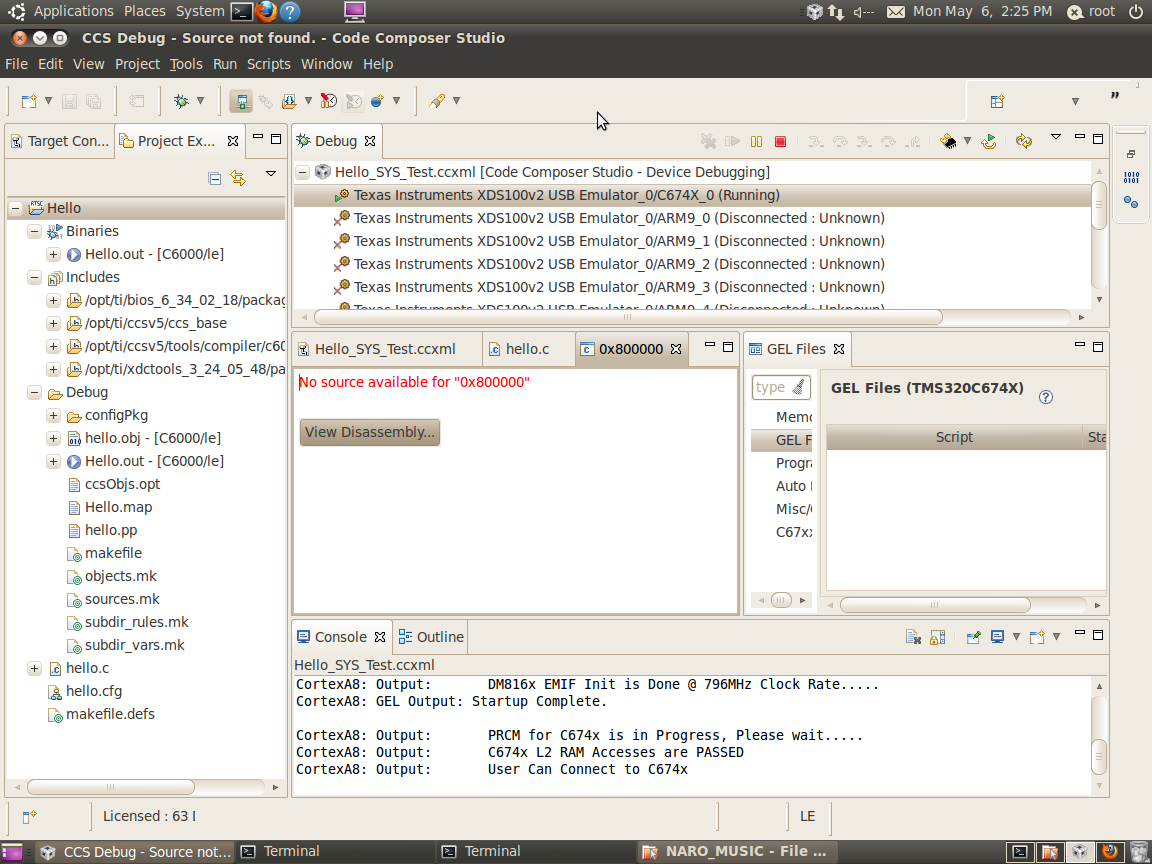
Task: Expand the hello.c file node
Action: tap(35, 668)
